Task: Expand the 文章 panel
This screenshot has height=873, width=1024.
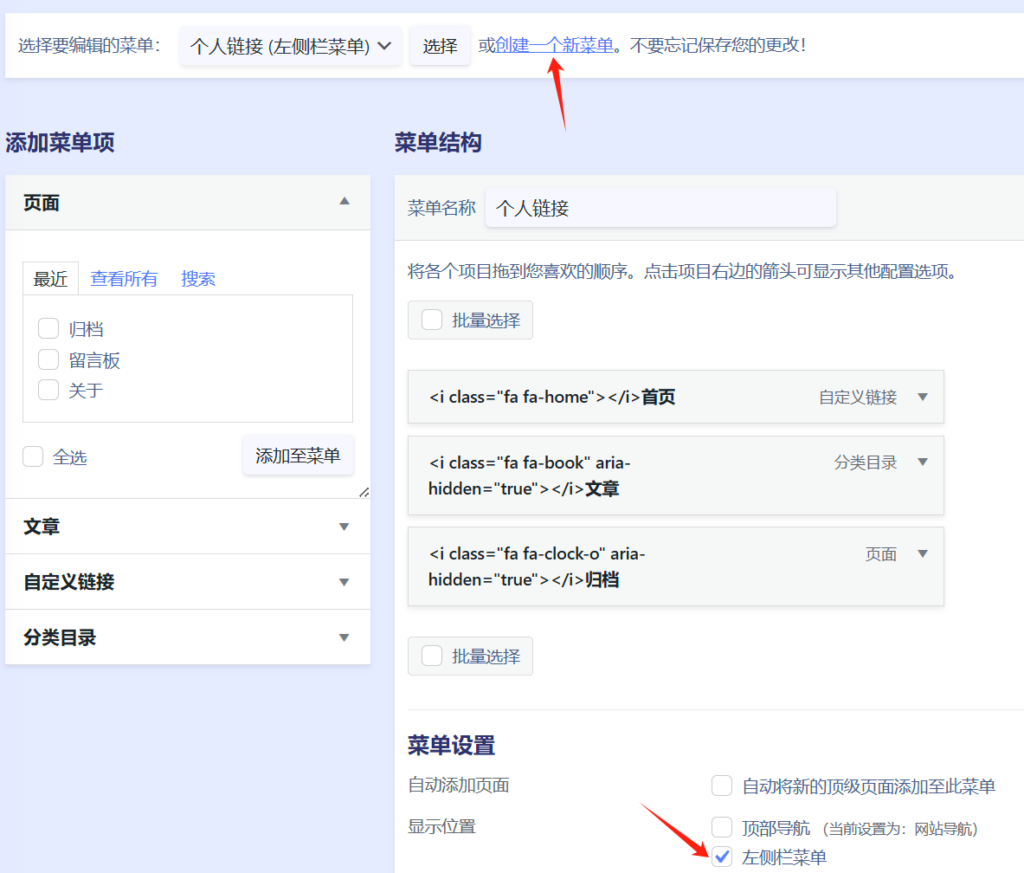Action: tap(344, 526)
